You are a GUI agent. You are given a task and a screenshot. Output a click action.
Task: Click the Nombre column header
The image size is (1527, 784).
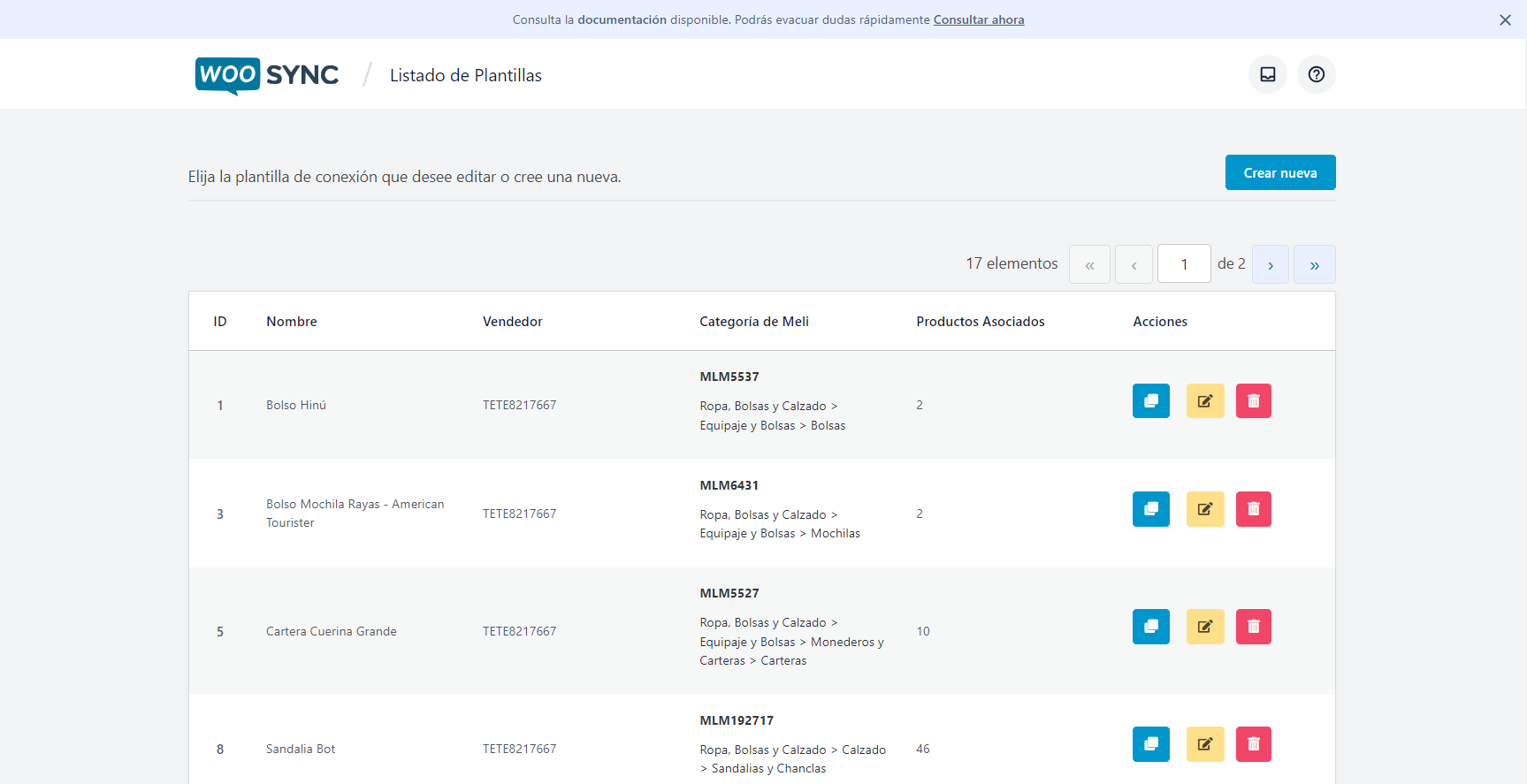[x=291, y=322]
